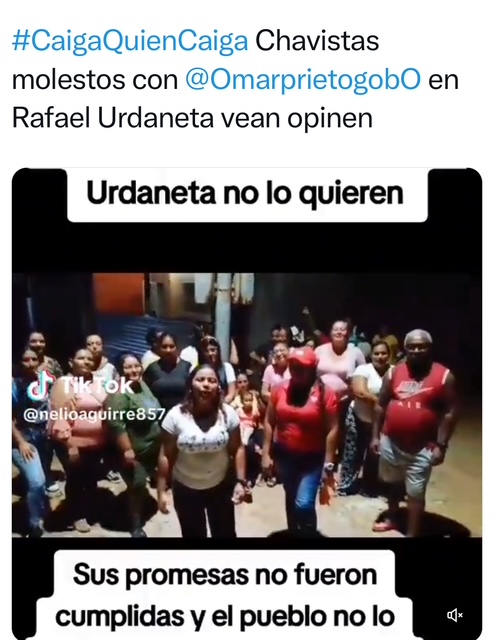This screenshot has width=494, height=640.
Task: Open the @OmarprietogobO profile mention
Action: pos(303,80)
